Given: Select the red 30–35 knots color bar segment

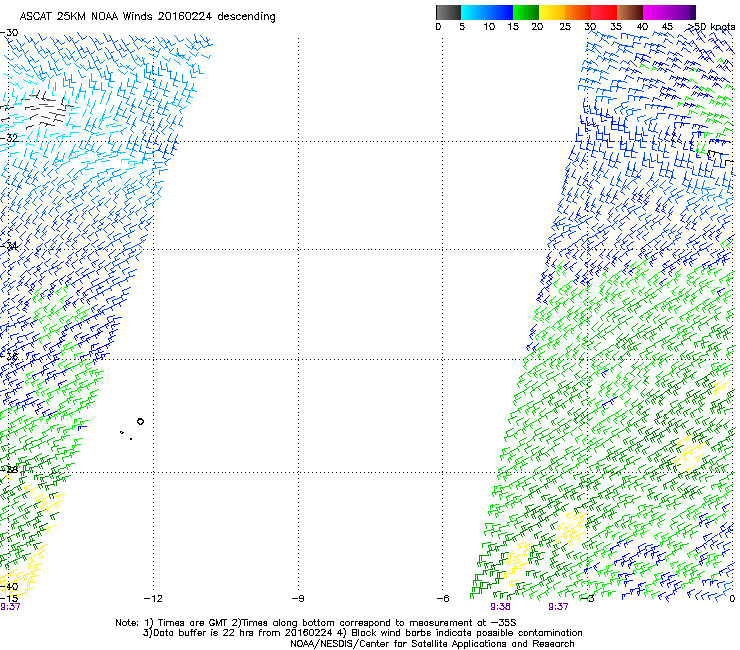Looking at the screenshot, I should pyautogui.click(x=604, y=12).
